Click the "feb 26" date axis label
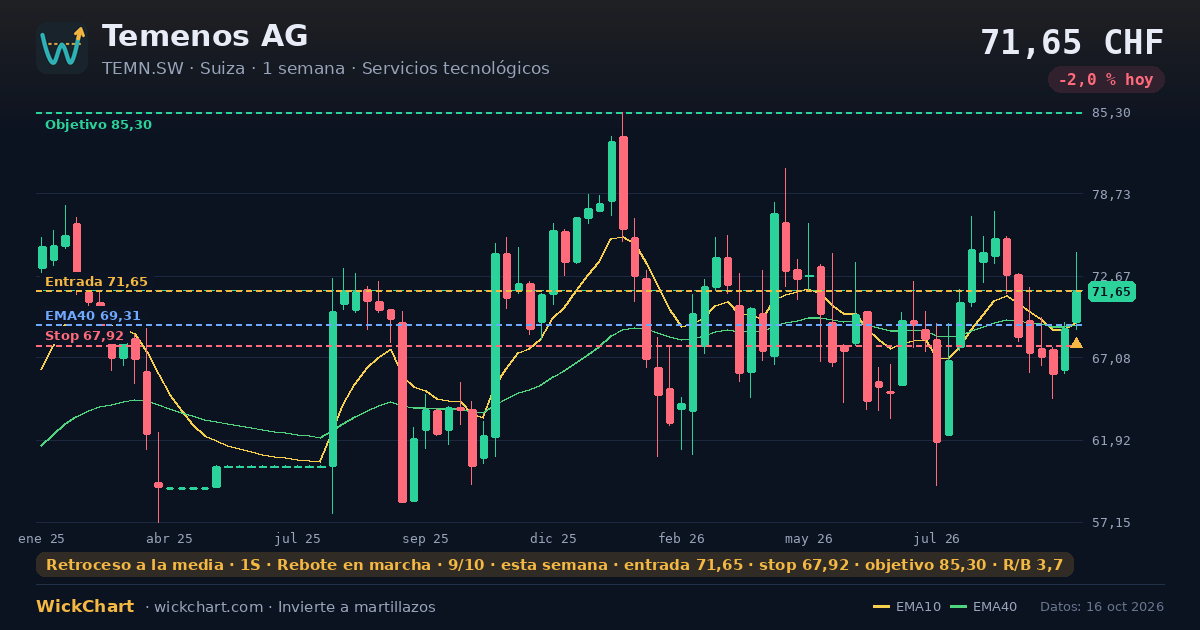 coord(681,539)
